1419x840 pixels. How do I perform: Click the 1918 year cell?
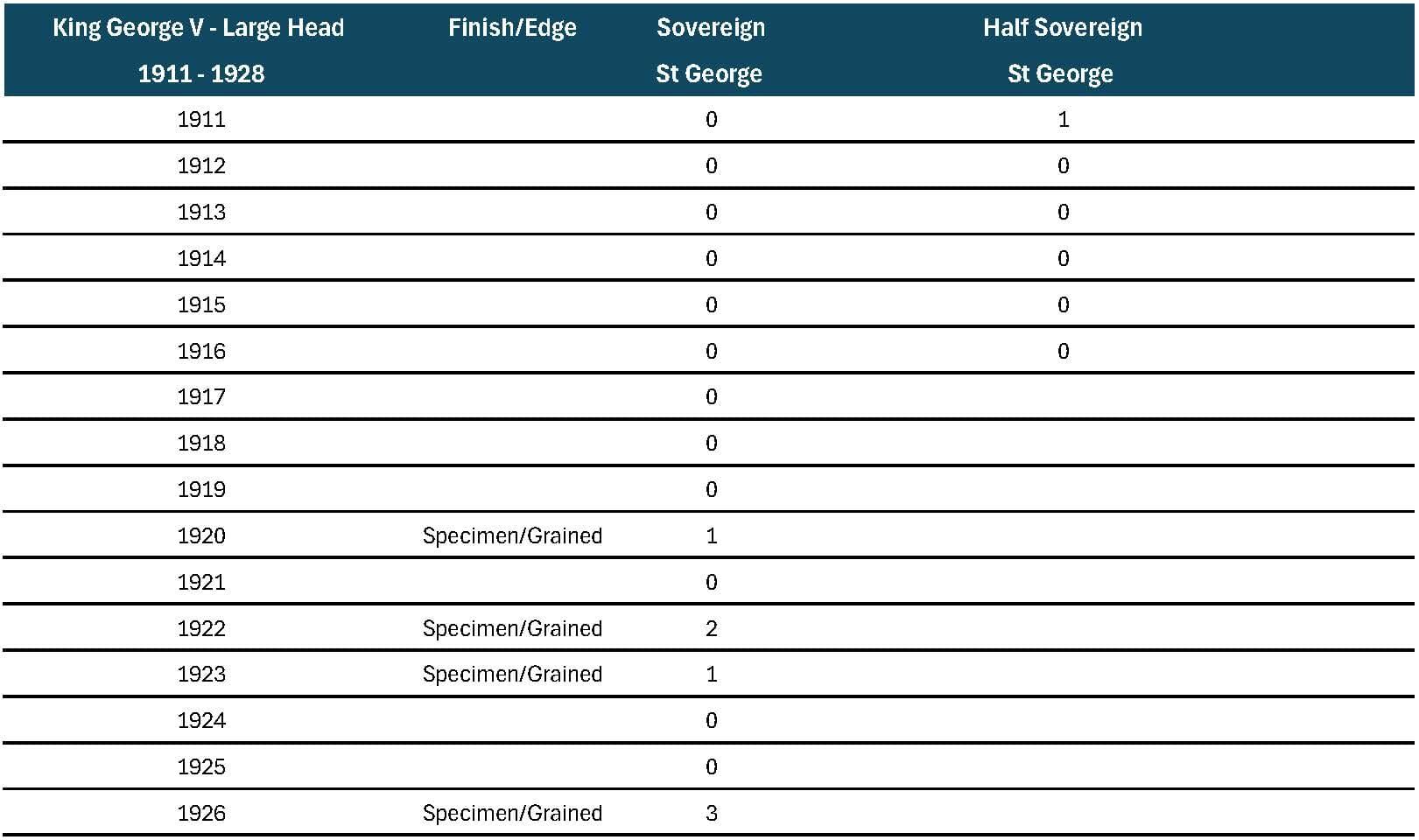(x=201, y=444)
